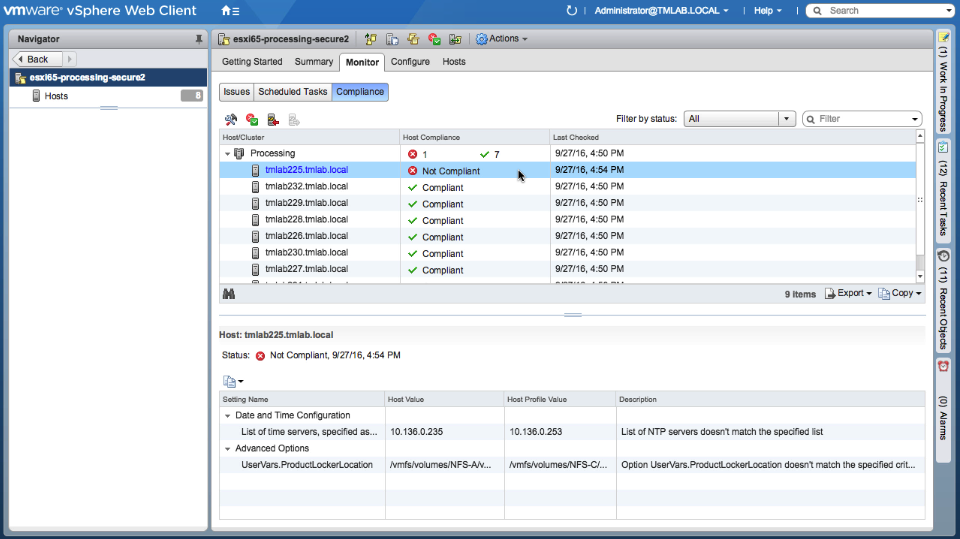
Task: Click the first toolbar icon beside the profile name
Action: (x=371, y=39)
